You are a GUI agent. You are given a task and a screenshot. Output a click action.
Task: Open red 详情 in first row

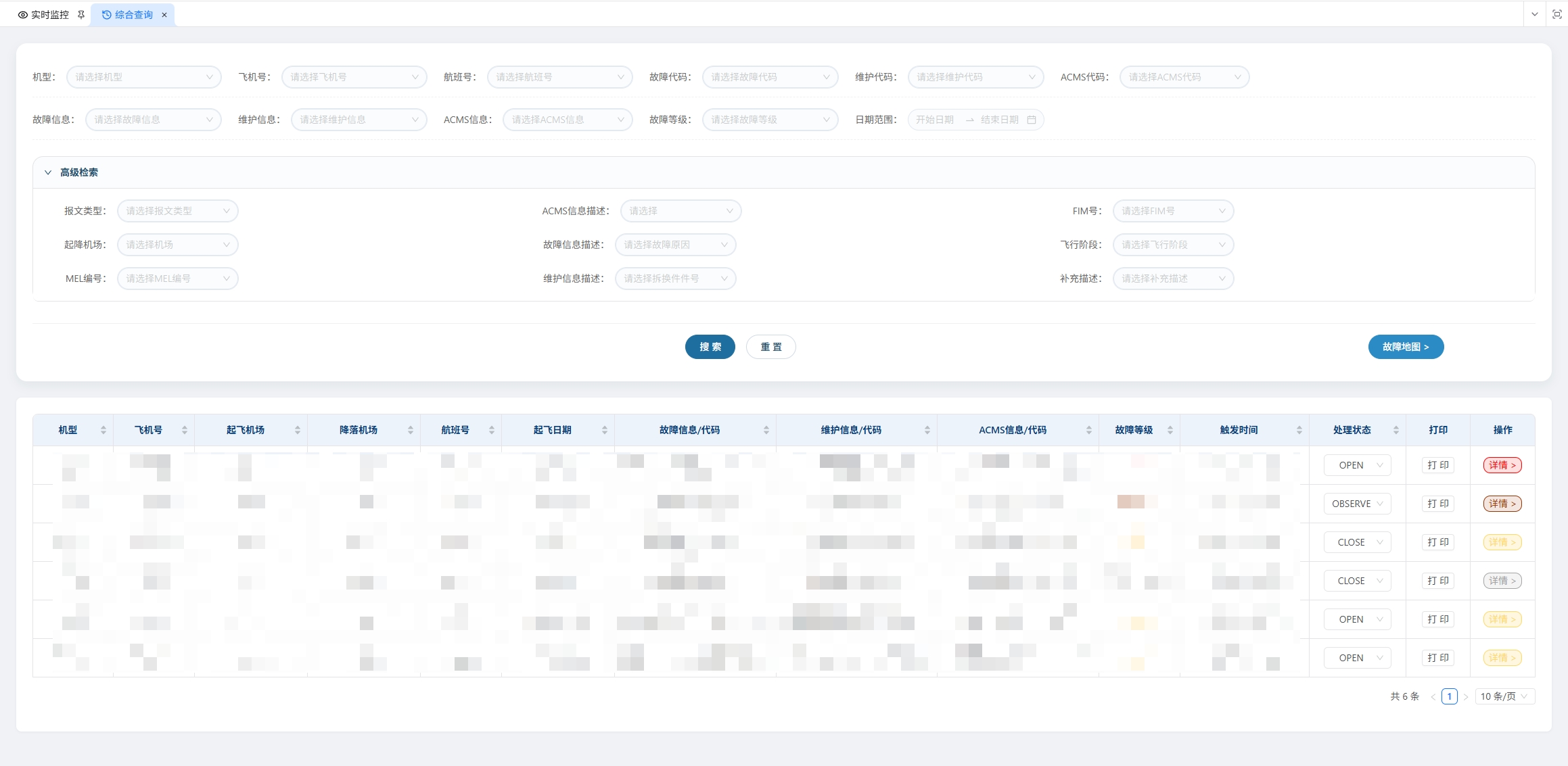(x=1502, y=465)
